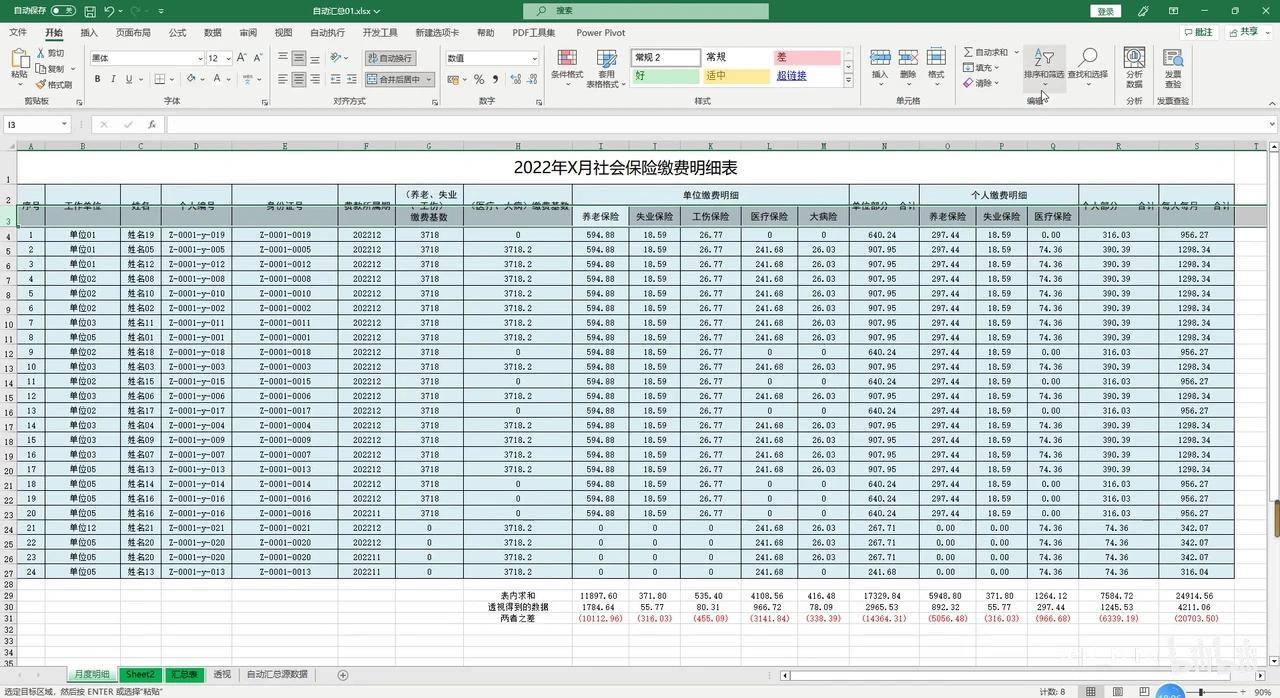
Task: Toggle top vertical align button
Action: coord(283,58)
